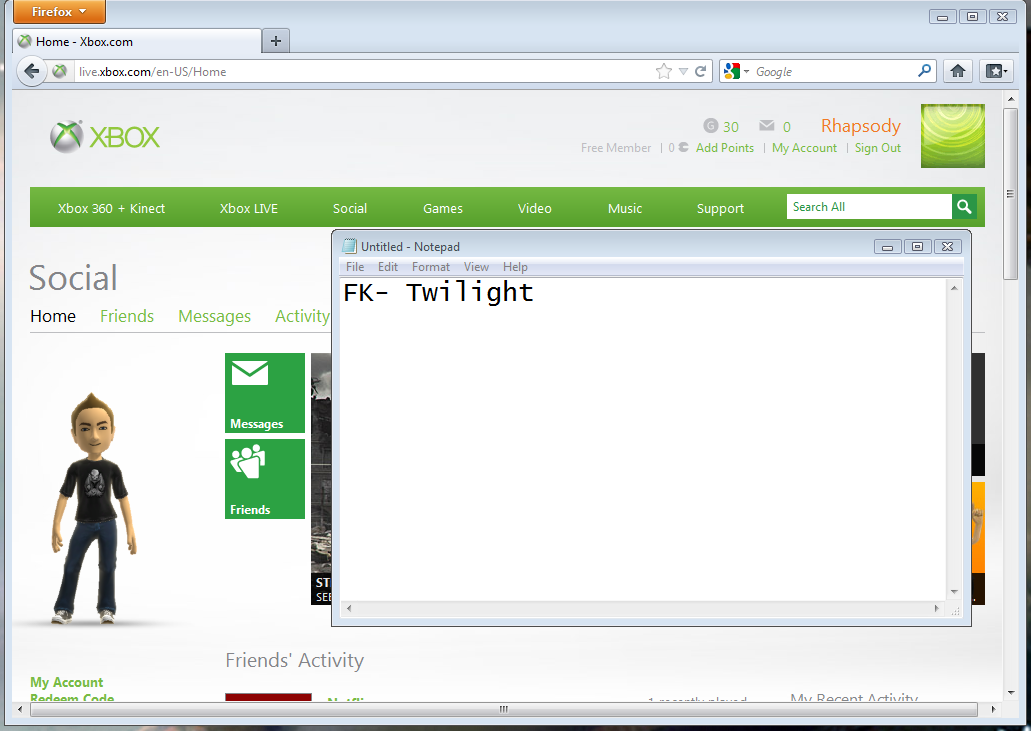Open the green Messages tile
The width and height of the screenshot is (1031, 731).
pos(265,393)
